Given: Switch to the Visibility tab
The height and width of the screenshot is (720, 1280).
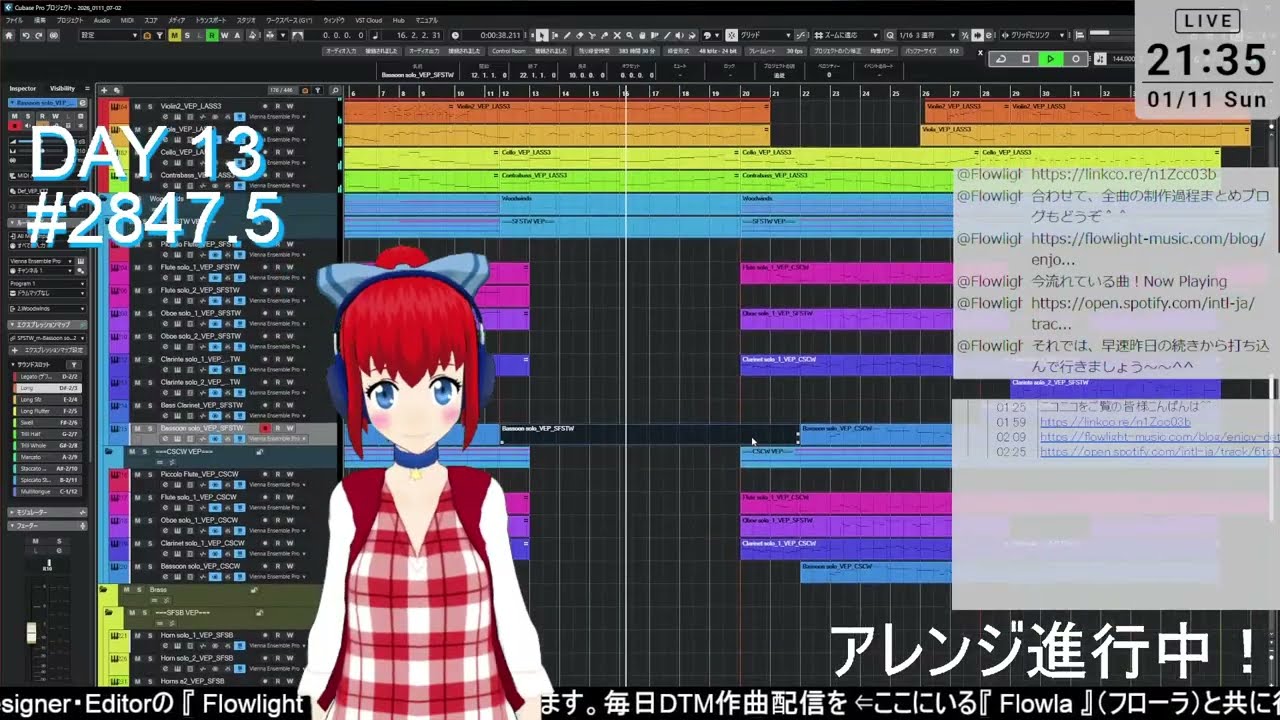Looking at the screenshot, I should coord(62,88).
